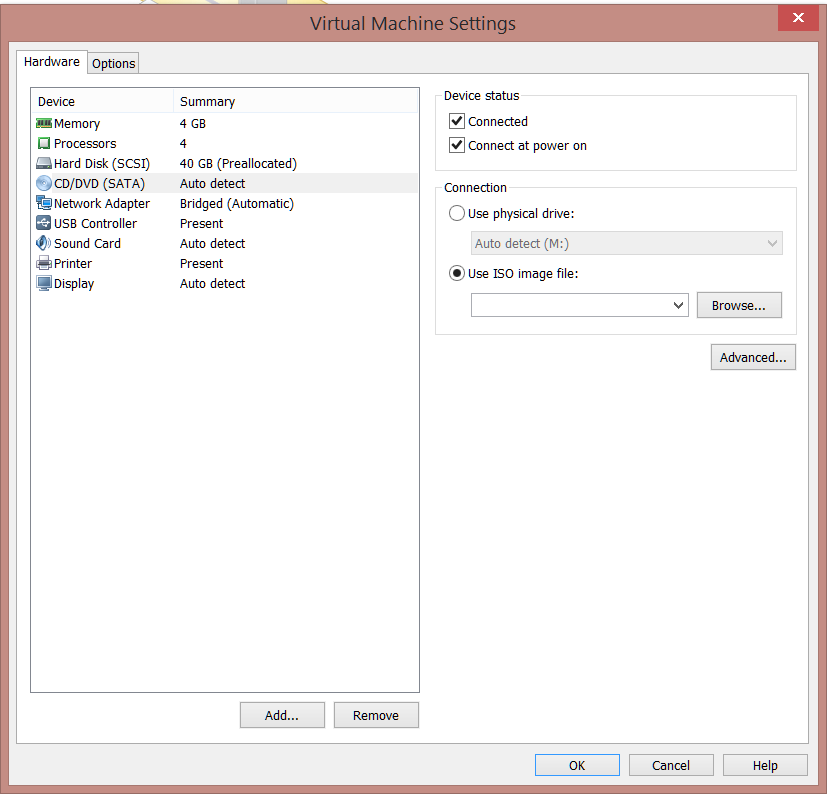Image resolution: width=827 pixels, height=794 pixels.
Task: Uncheck the Connected checkbox
Action: pos(457,121)
